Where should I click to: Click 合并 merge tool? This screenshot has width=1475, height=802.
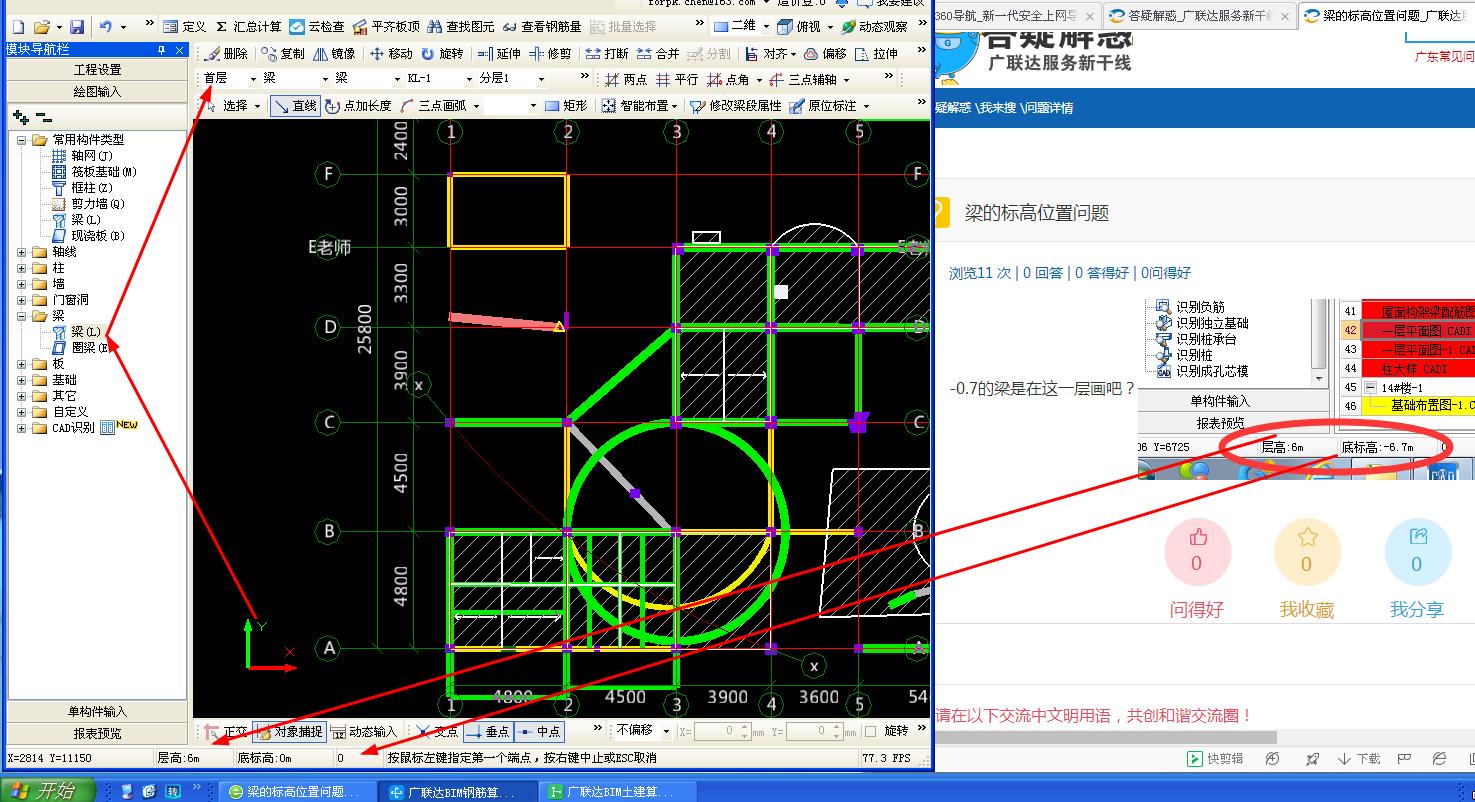click(657, 54)
